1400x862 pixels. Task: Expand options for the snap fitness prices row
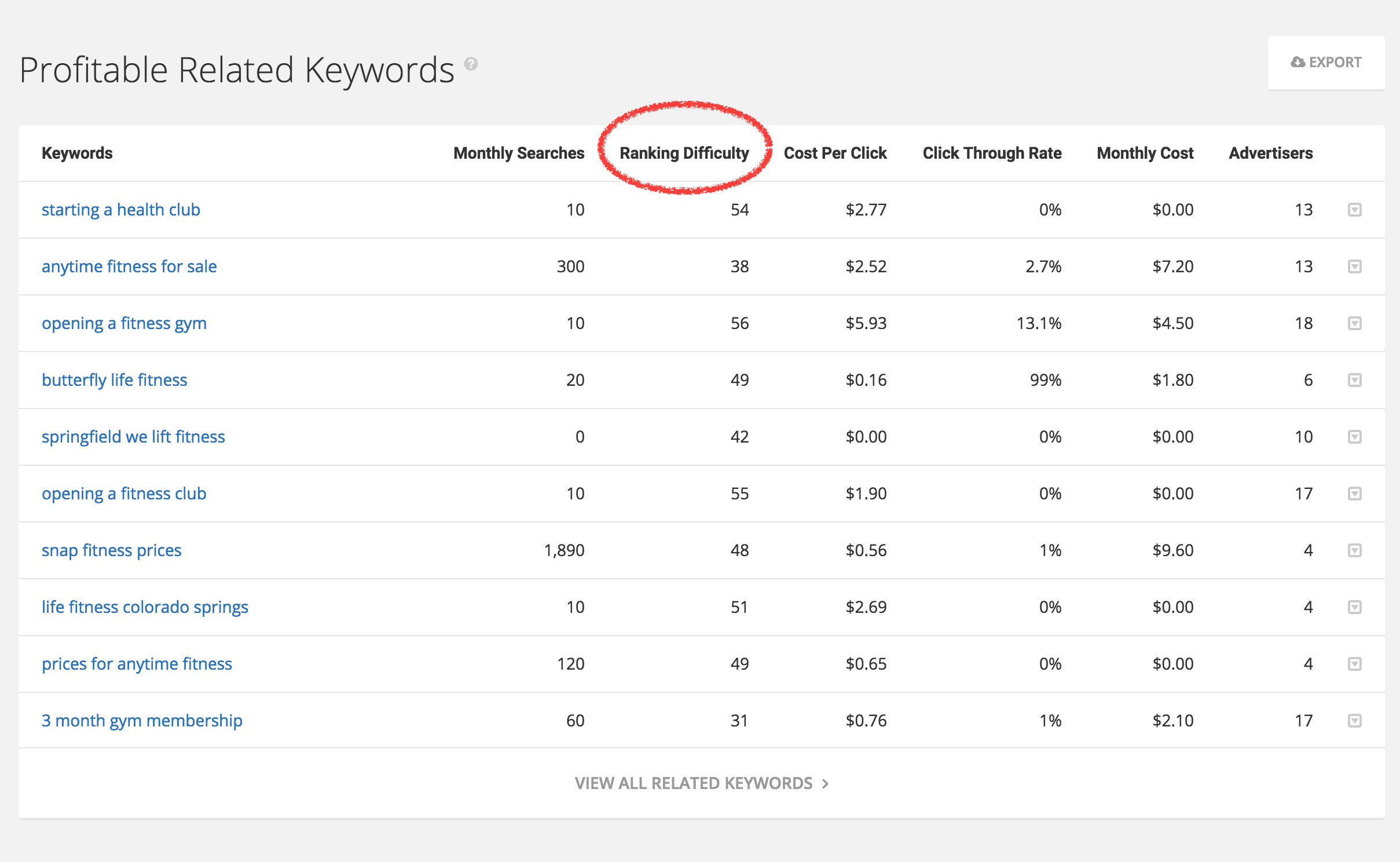point(1354,550)
